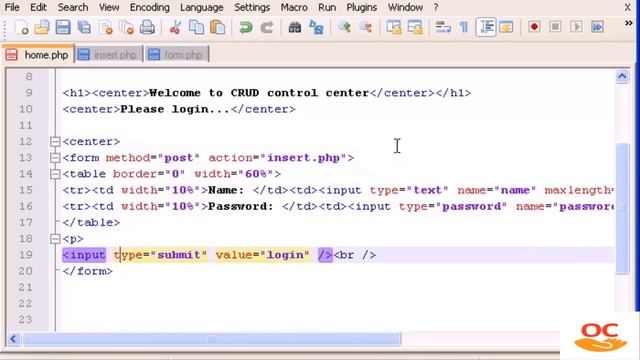Collapse the form block fold marker on line 13
Screen dimensions: 640x360
55,158
